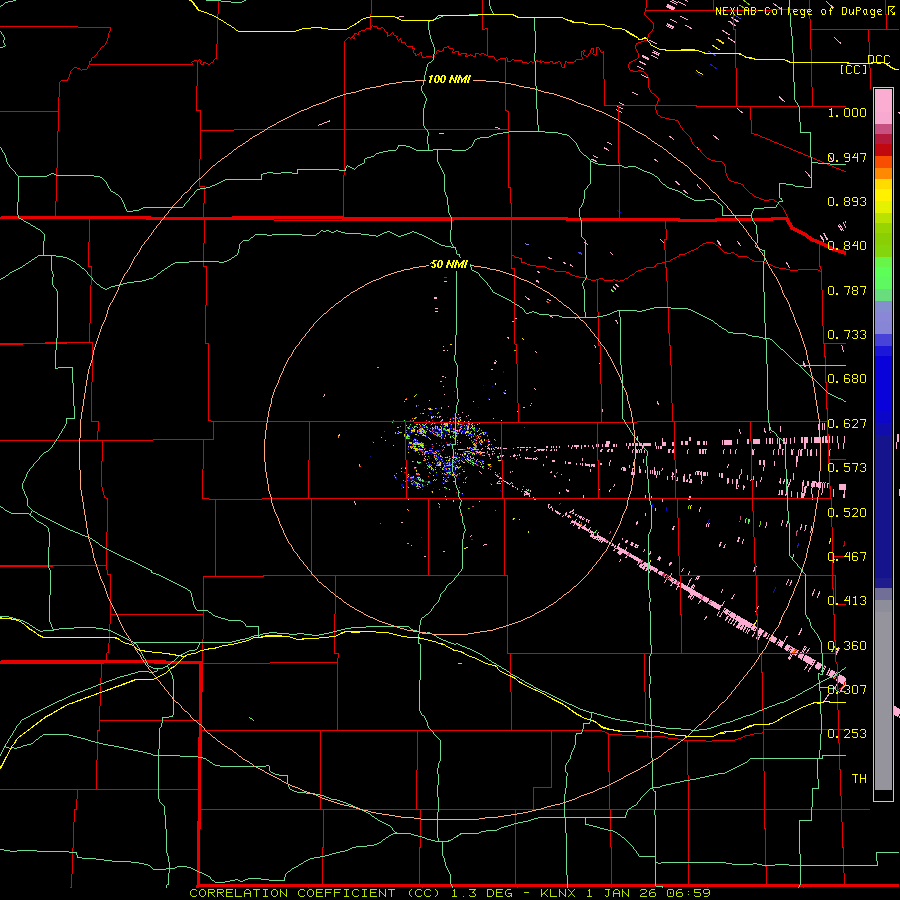
Task: Pick the gray segment of the color bar
Action: [x=883, y=695]
